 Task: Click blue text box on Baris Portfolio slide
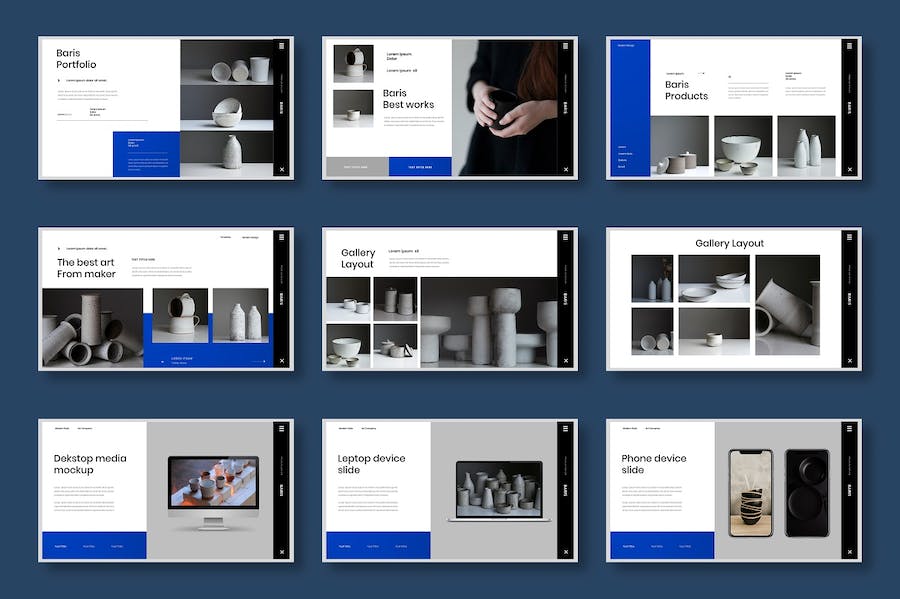[x=146, y=154]
